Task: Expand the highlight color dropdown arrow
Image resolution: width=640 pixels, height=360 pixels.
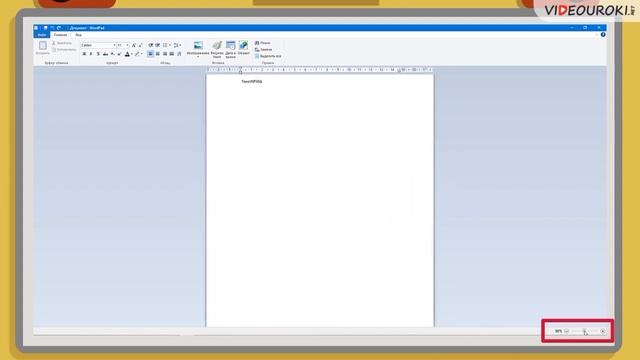Action: coord(142,54)
